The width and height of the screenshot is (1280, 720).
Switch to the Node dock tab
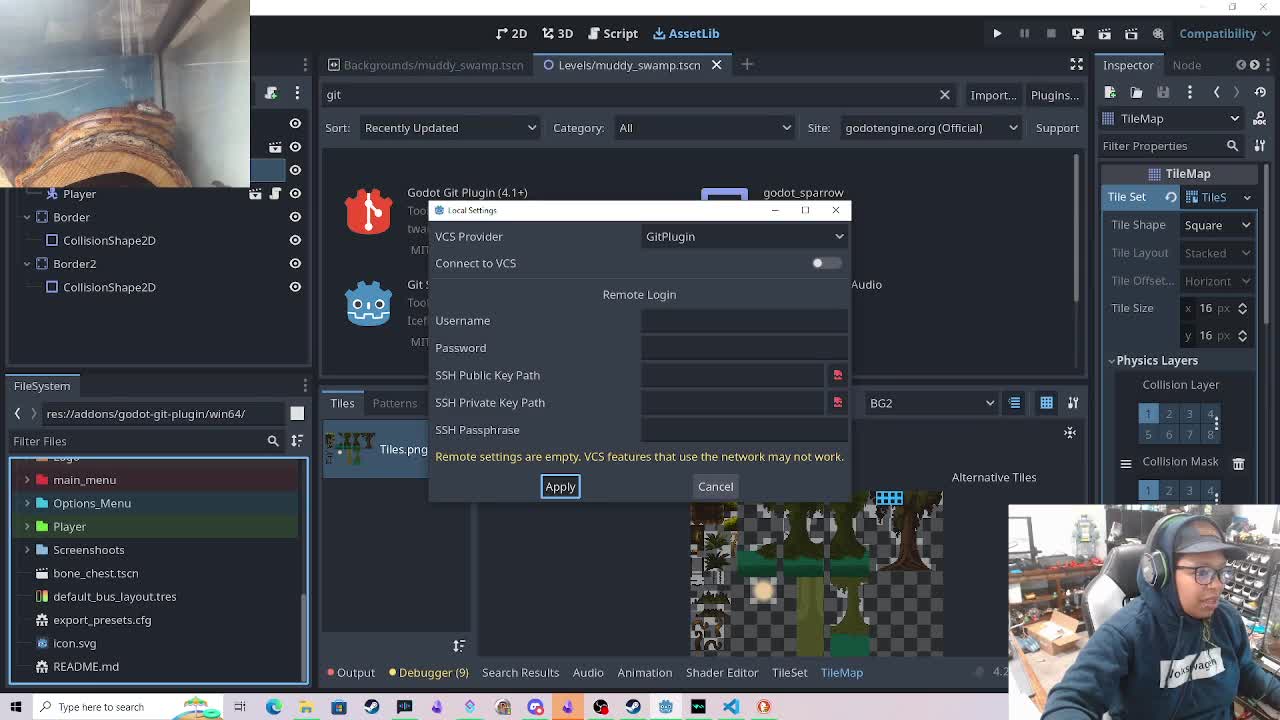tap(1186, 65)
